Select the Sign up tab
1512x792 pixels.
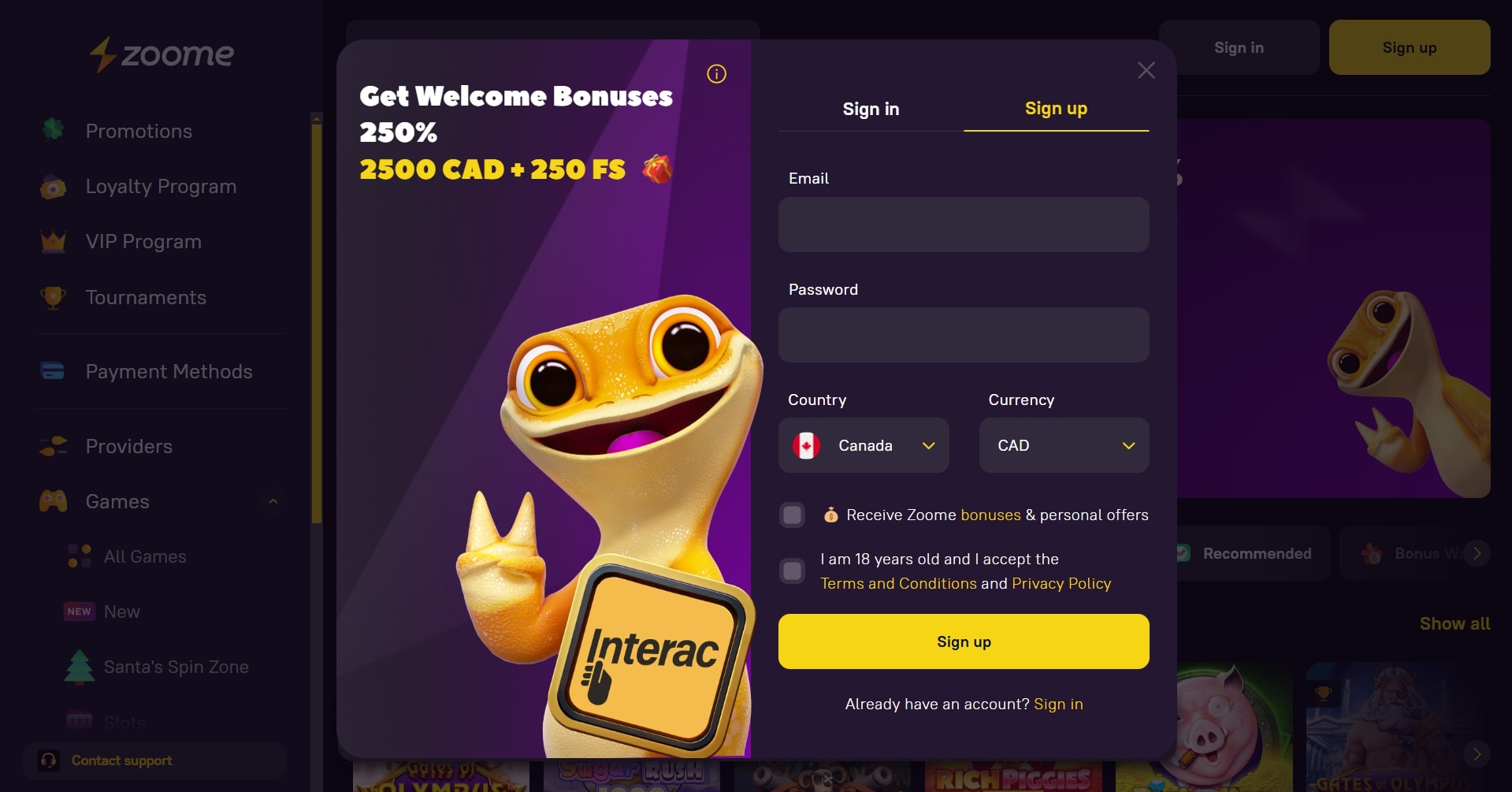coord(1056,109)
